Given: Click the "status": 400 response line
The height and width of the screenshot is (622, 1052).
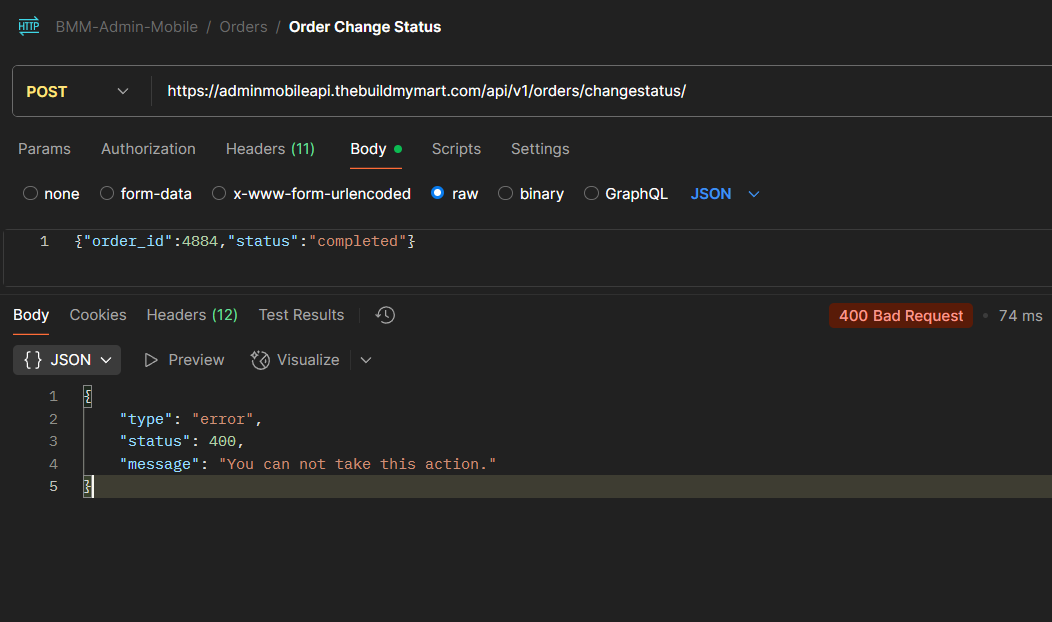Looking at the screenshot, I should pos(181,442).
